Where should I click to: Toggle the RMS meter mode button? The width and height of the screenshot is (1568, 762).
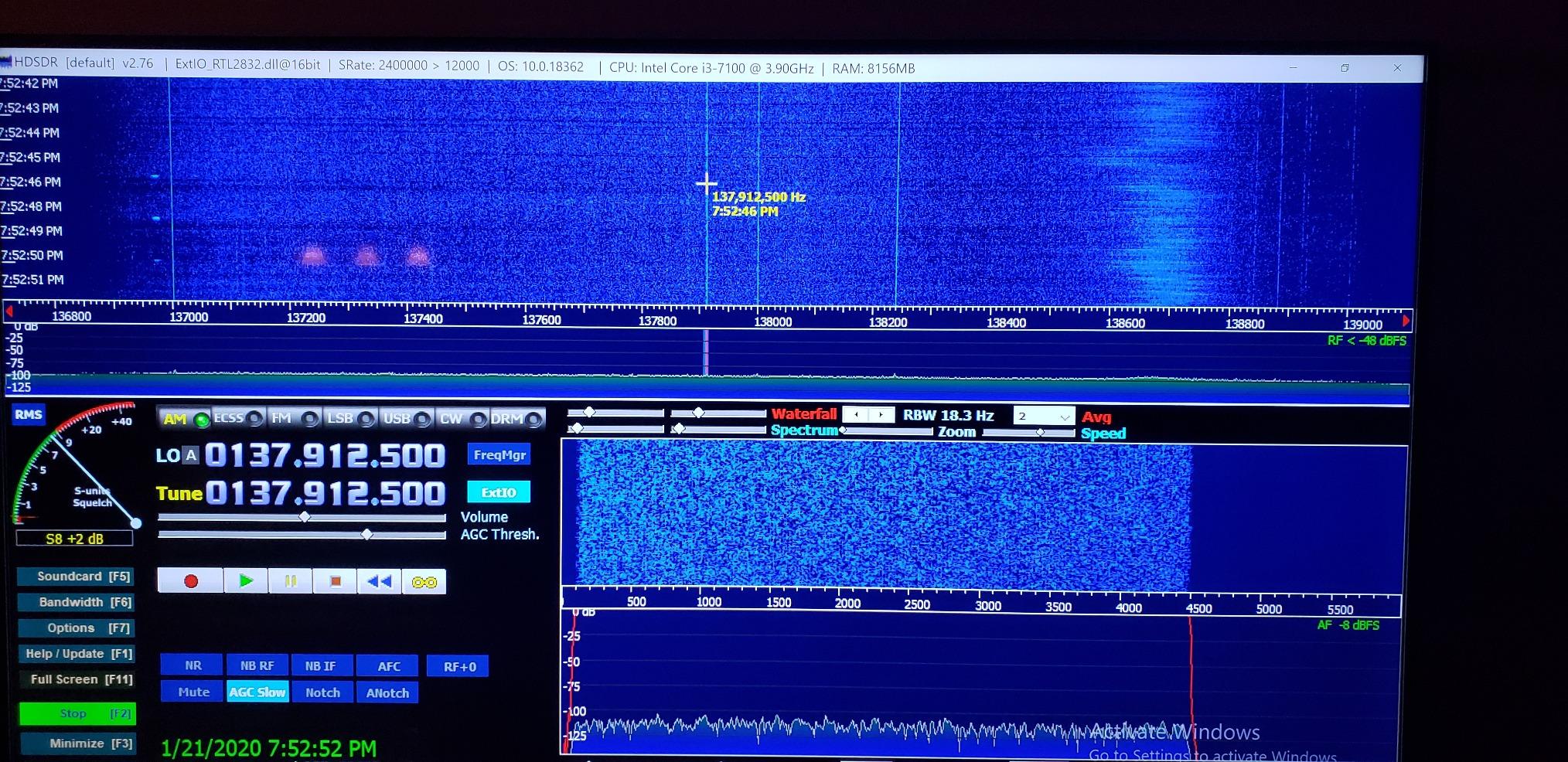29,414
